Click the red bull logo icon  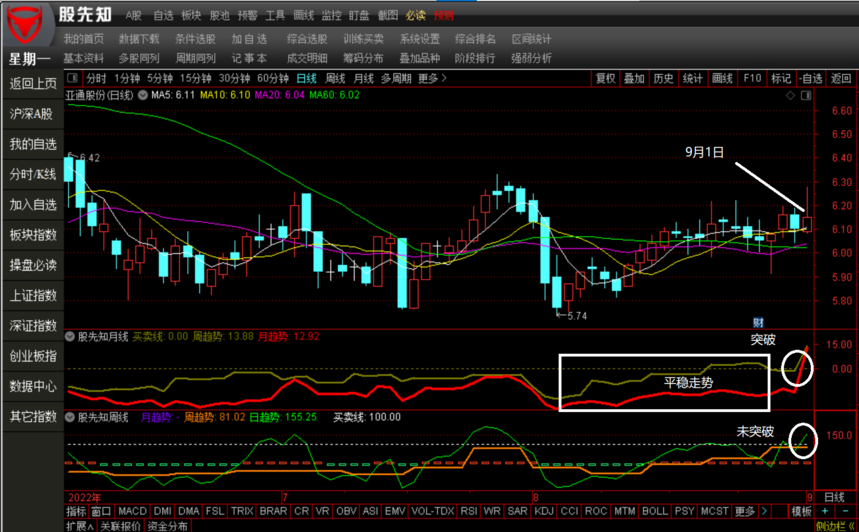pyautogui.click(x=25, y=25)
